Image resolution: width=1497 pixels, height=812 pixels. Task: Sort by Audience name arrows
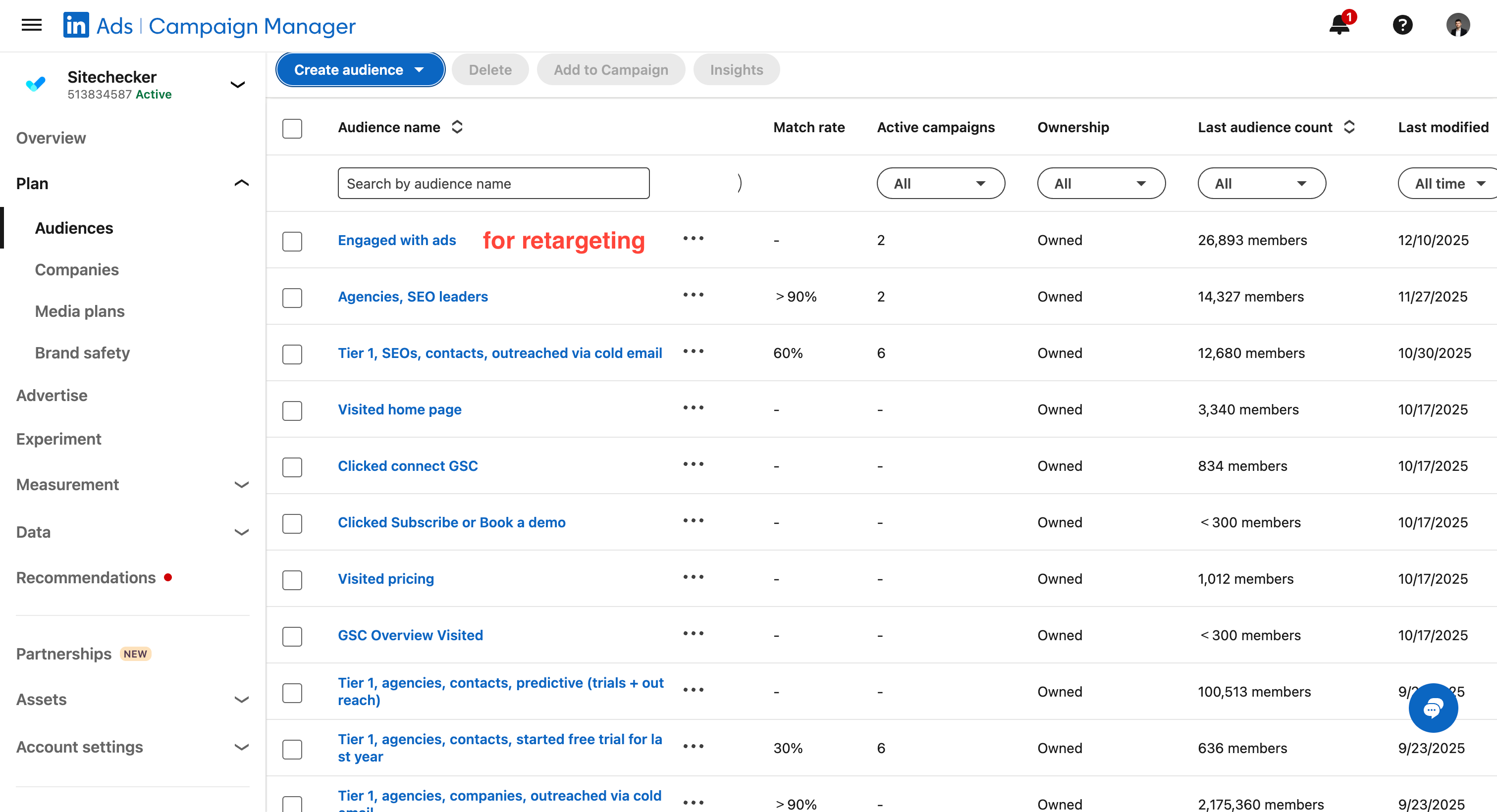click(x=457, y=127)
